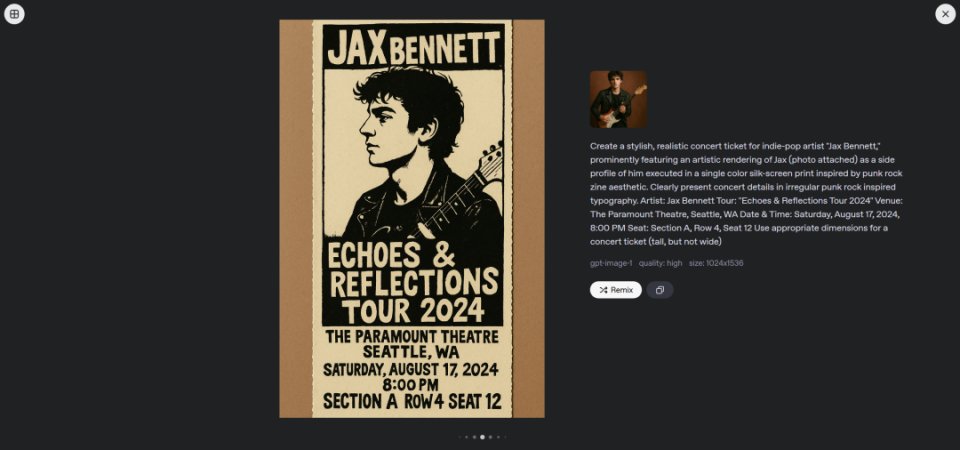Go to the second carousel dot

pyautogui.click(x=466, y=437)
